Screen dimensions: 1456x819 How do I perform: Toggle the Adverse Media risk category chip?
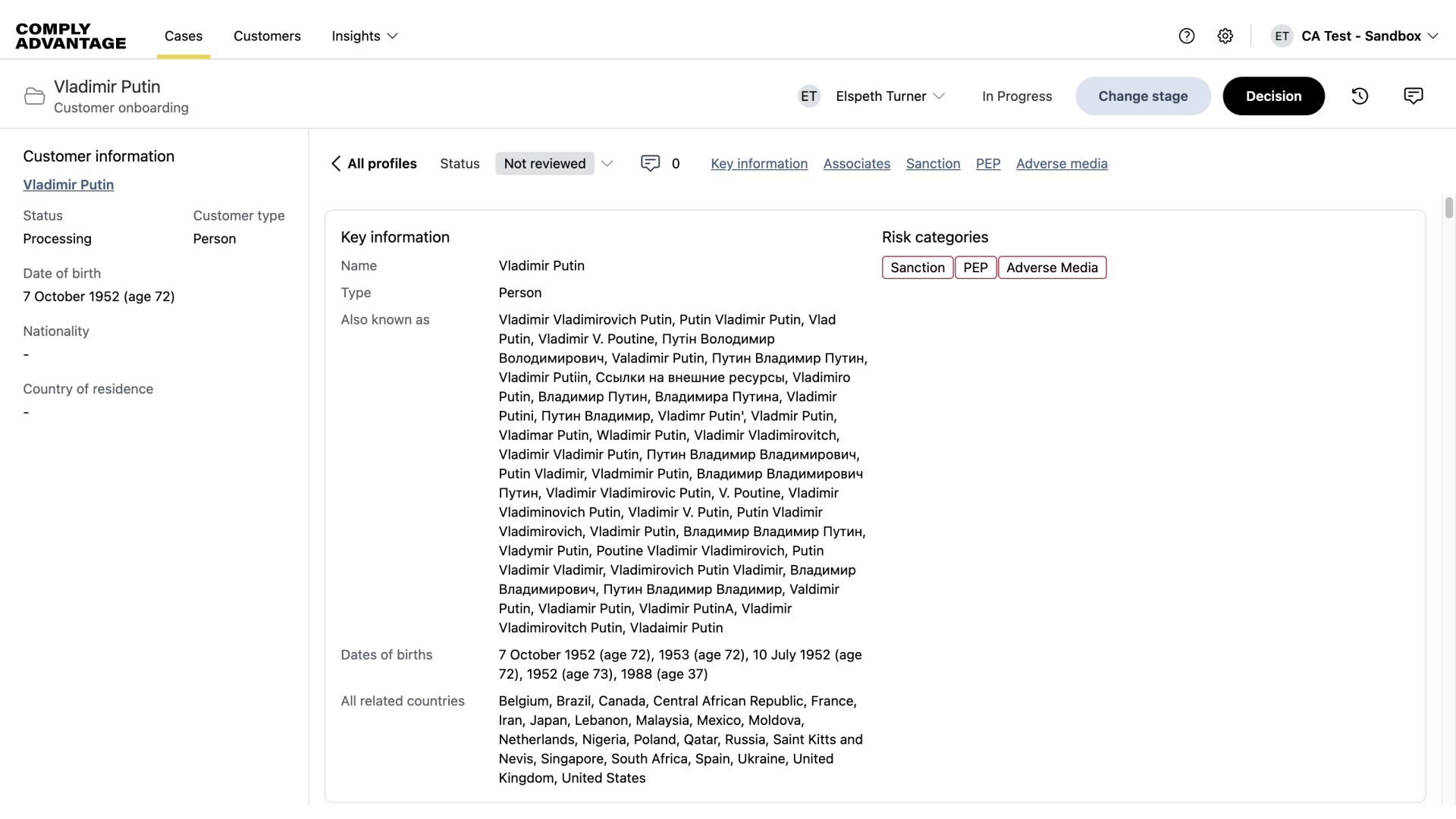click(x=1053, y=267)
